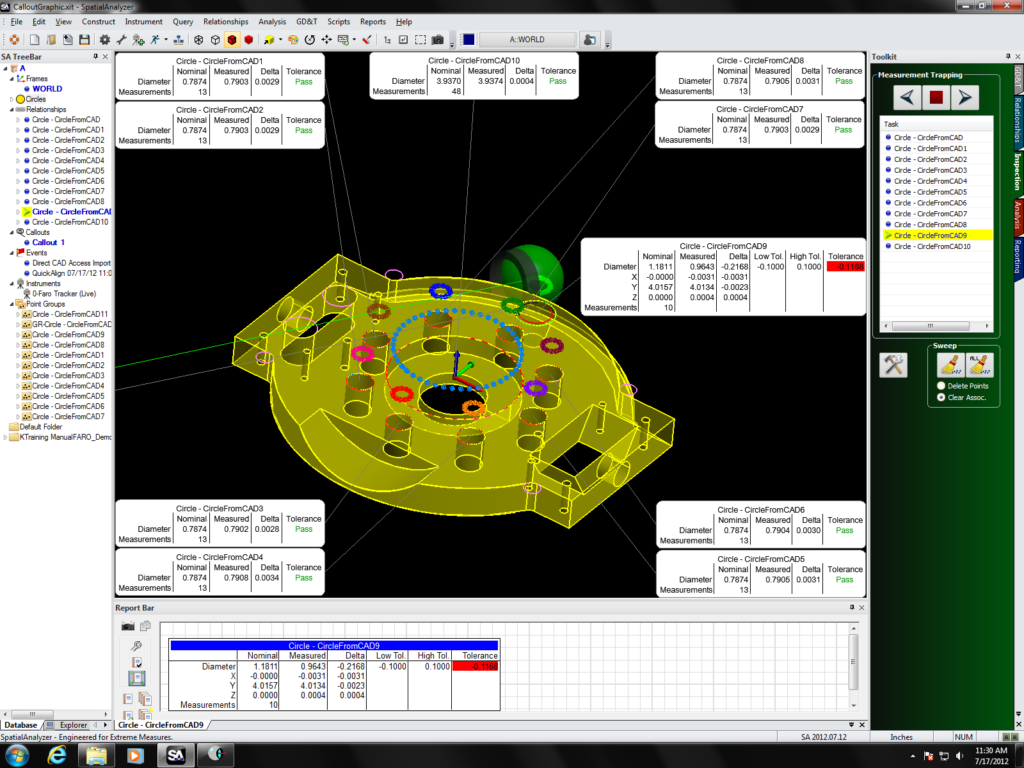This screenshot has height=768, width=1024.
Task: Click the forward arrow in Measurement Trapping
Action: pyautogui.click(x=963, y=97)
